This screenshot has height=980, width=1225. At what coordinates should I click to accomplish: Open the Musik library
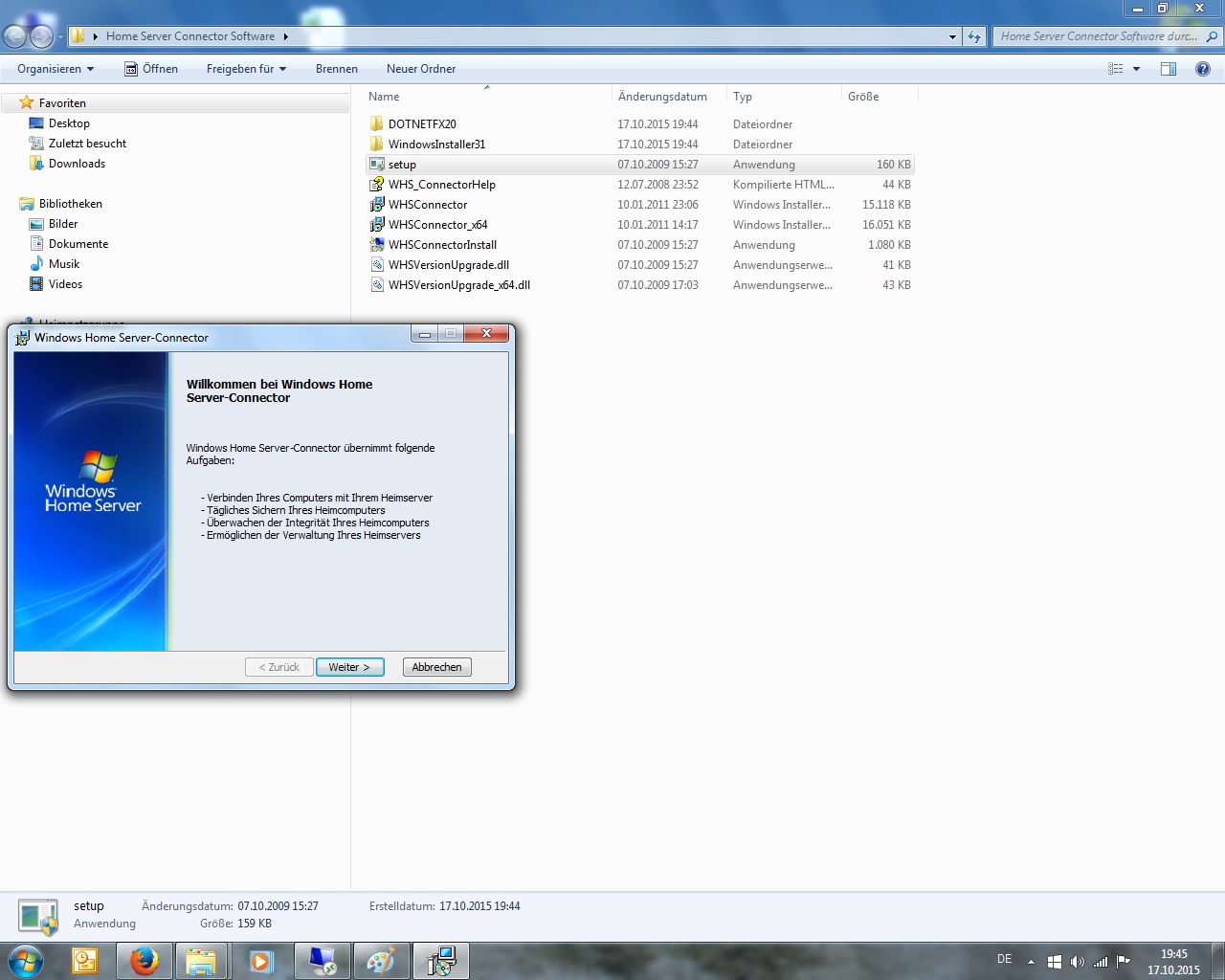pyautogui.click(x=64, y=263)
